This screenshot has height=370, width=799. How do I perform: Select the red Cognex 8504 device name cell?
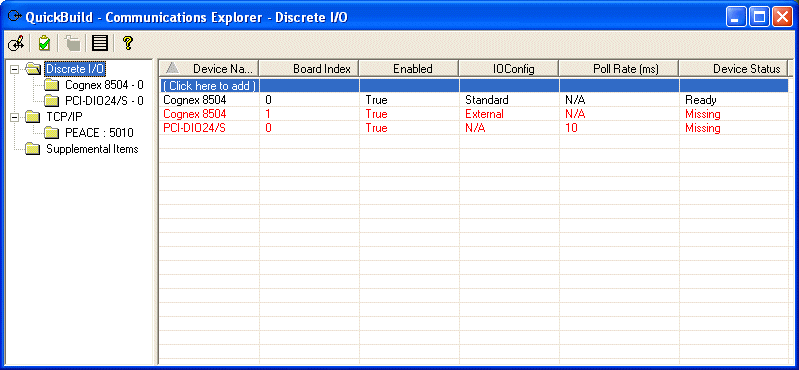coord(195,114)
